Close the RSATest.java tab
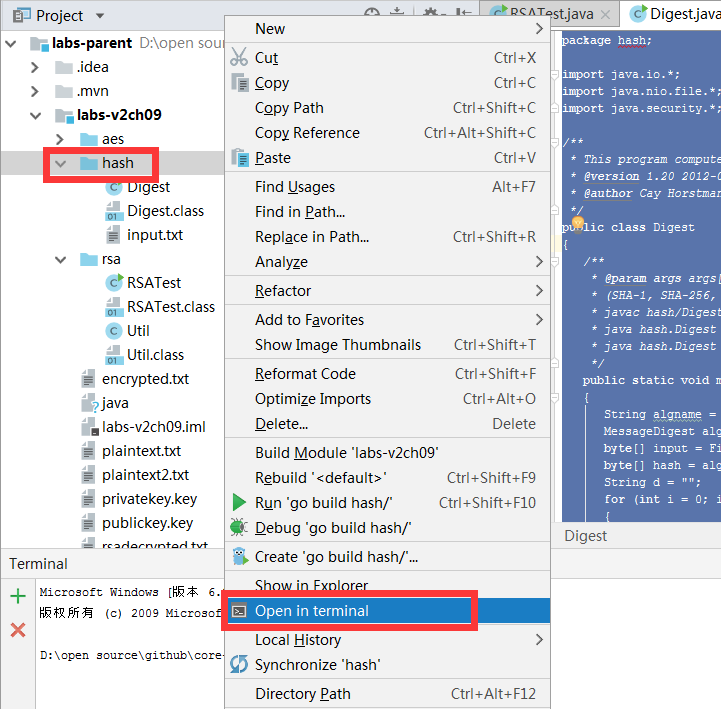This screenshot has width=721, height=709. [606, 15]
